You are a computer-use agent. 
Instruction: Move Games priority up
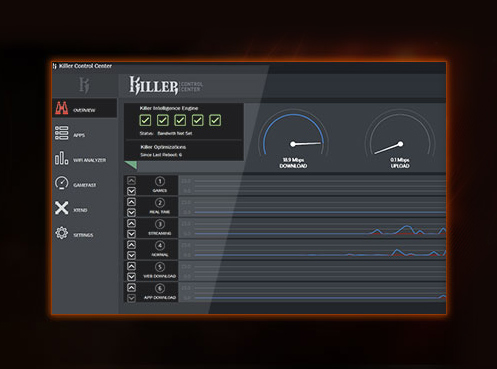(131, 181)
